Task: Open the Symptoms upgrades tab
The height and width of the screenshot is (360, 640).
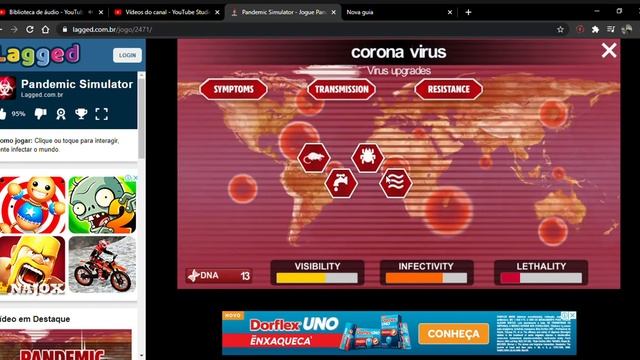Action: point(233,89)
